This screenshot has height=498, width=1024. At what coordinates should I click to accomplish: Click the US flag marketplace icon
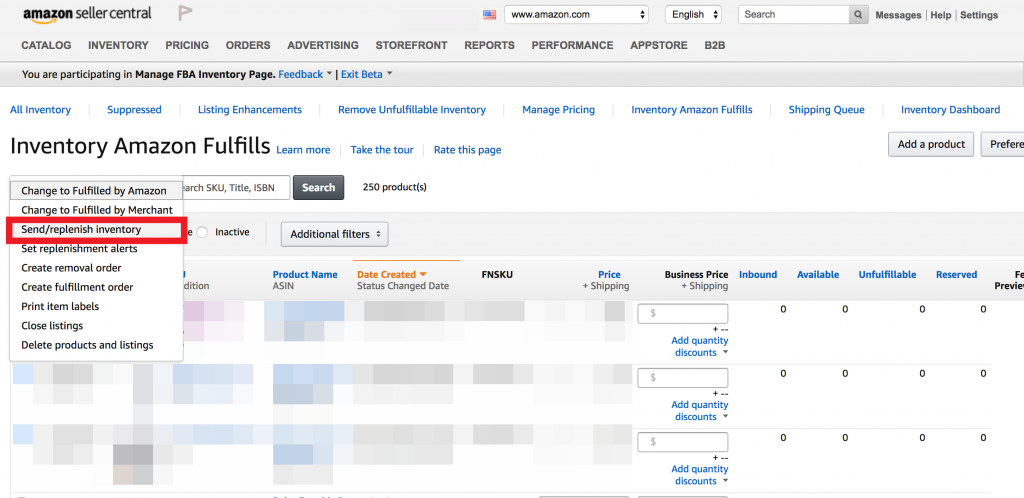coord(489,14)
